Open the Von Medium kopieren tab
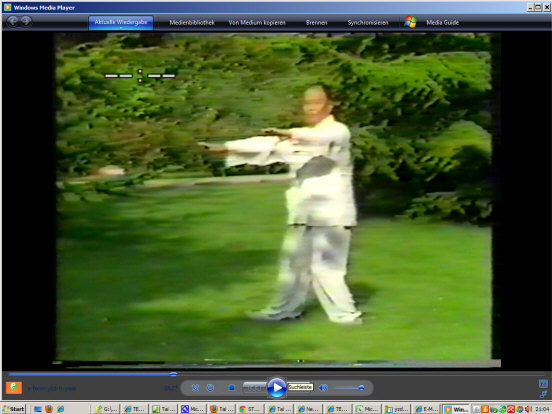Screen dimensions: 552x414 [257, 23]
